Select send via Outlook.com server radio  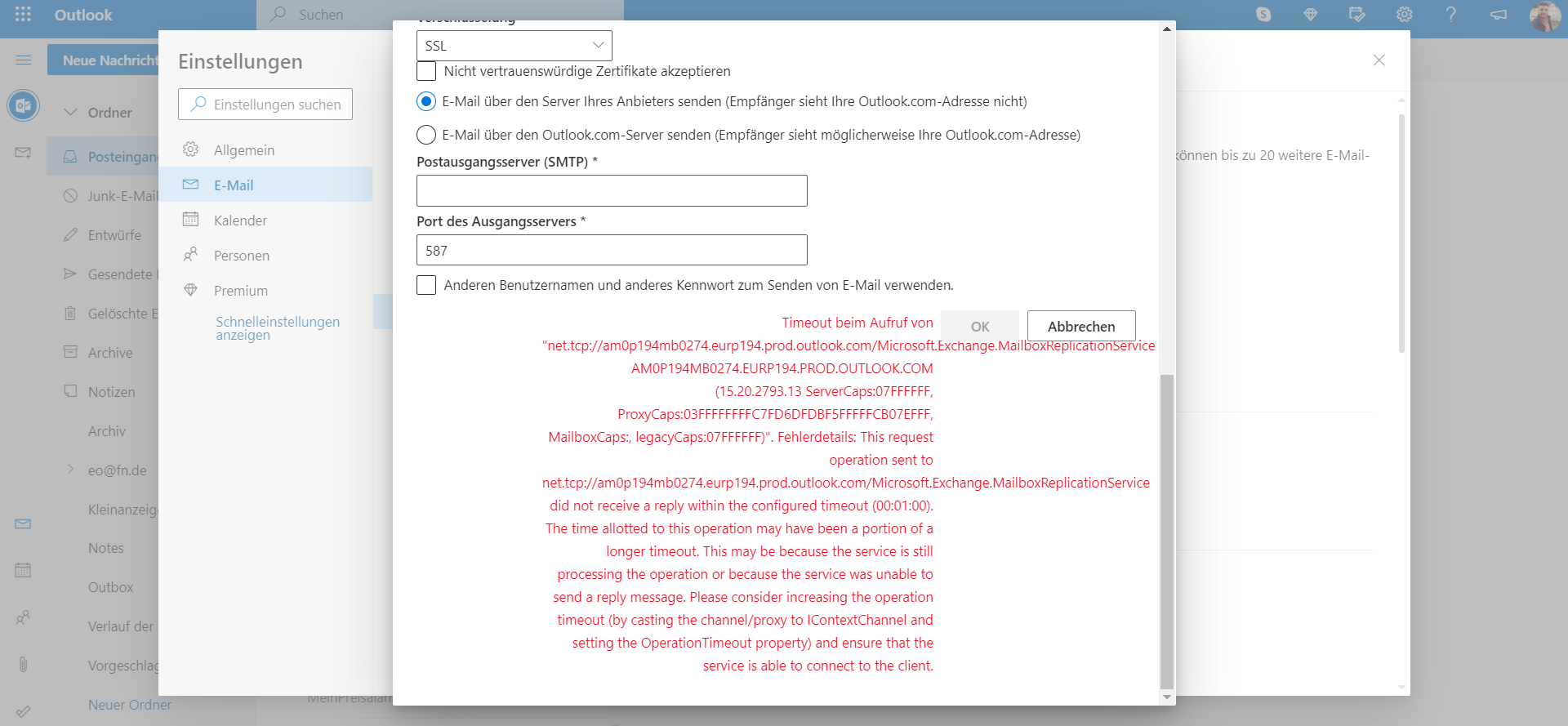click(x=426, y=135)
